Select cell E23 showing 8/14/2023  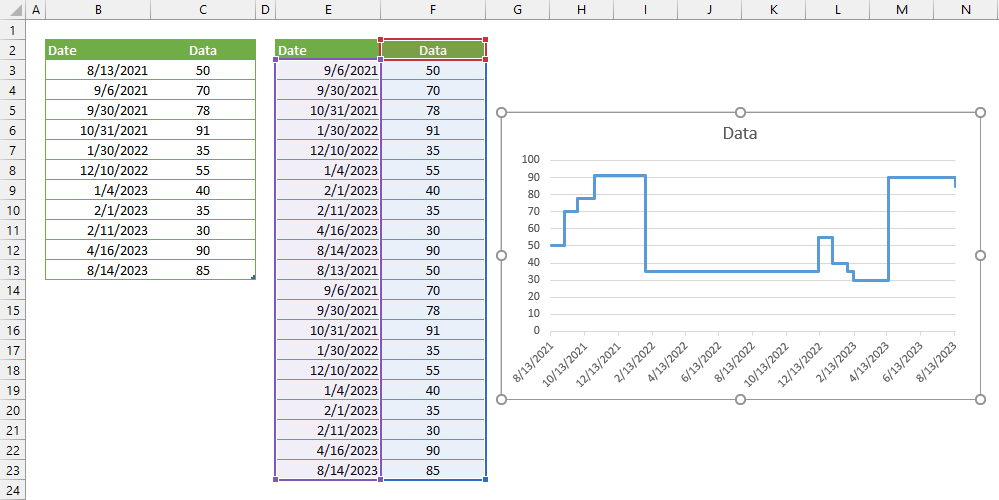pyautogui.click(x=327, y=470)
